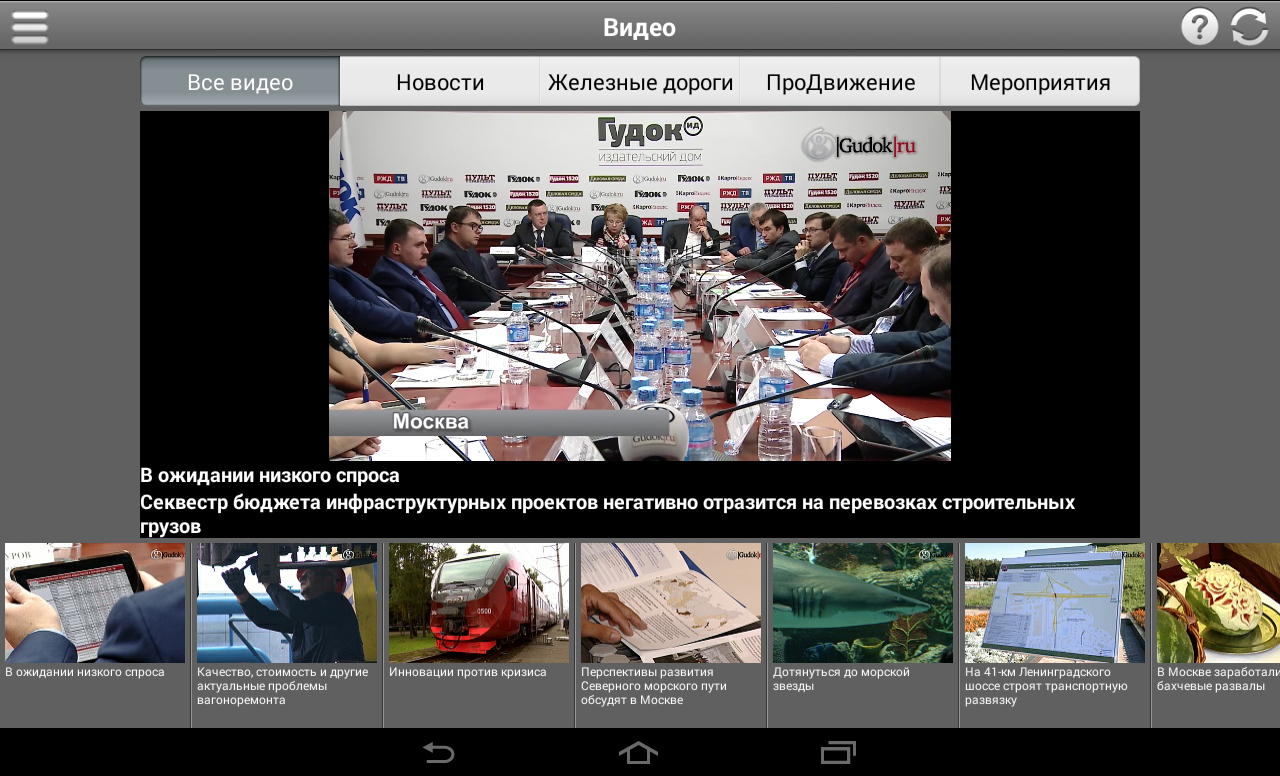Open the carved watermelon thumbnail
The image size is (1280, 776).
click(x=1218, y=603)
